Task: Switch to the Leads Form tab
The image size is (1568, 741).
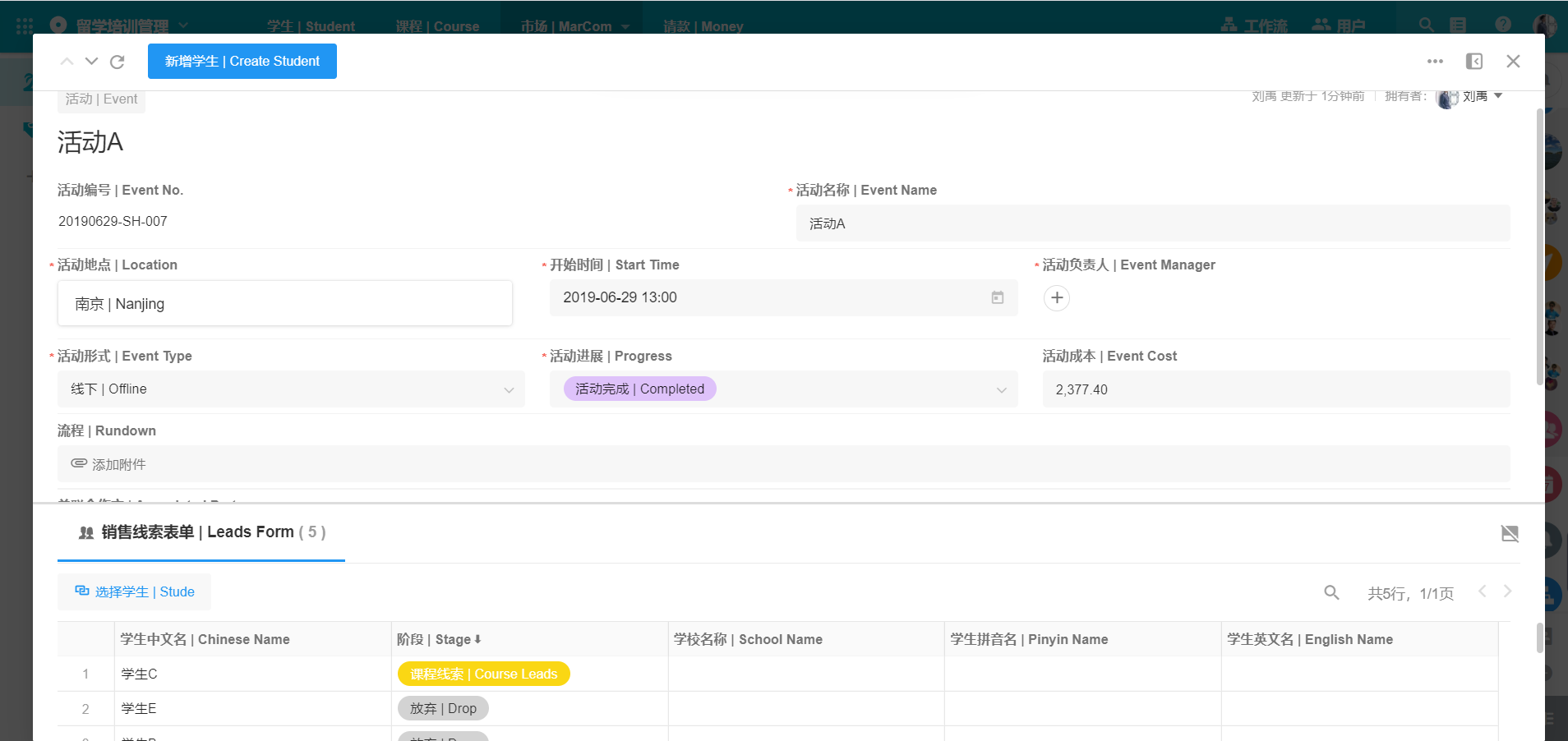Action: [201, 532]
